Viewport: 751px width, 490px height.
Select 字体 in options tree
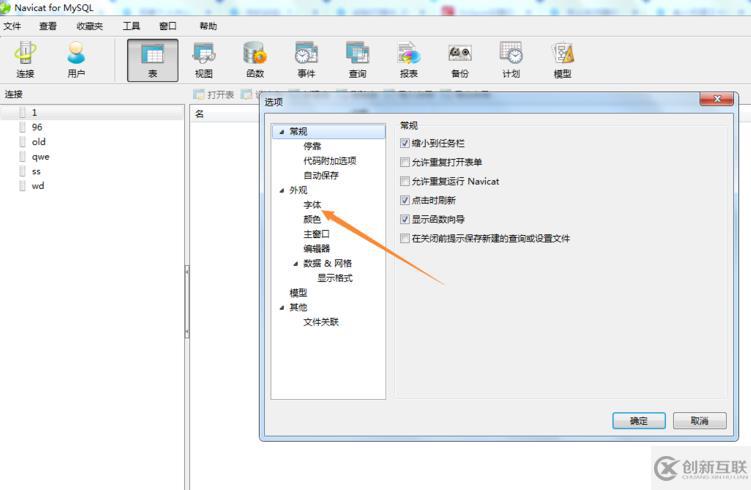pos(312,205)
